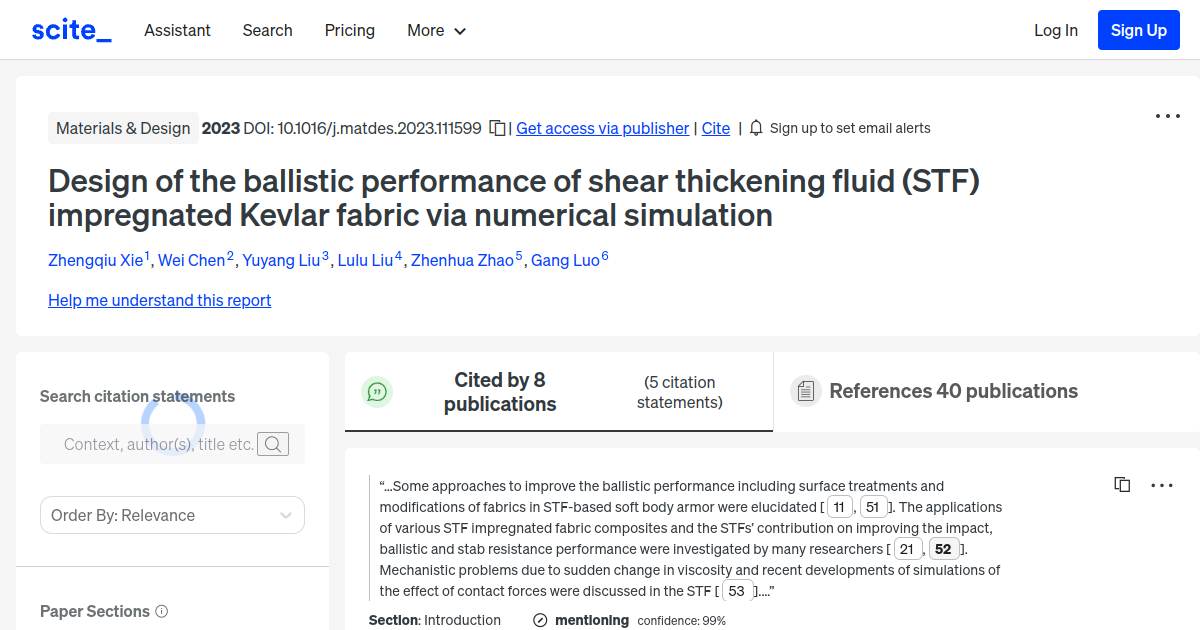Viewport: 1200px width, 630px height.
Task: Open the More navigation dropdown
Action: (x=436, y=30)
